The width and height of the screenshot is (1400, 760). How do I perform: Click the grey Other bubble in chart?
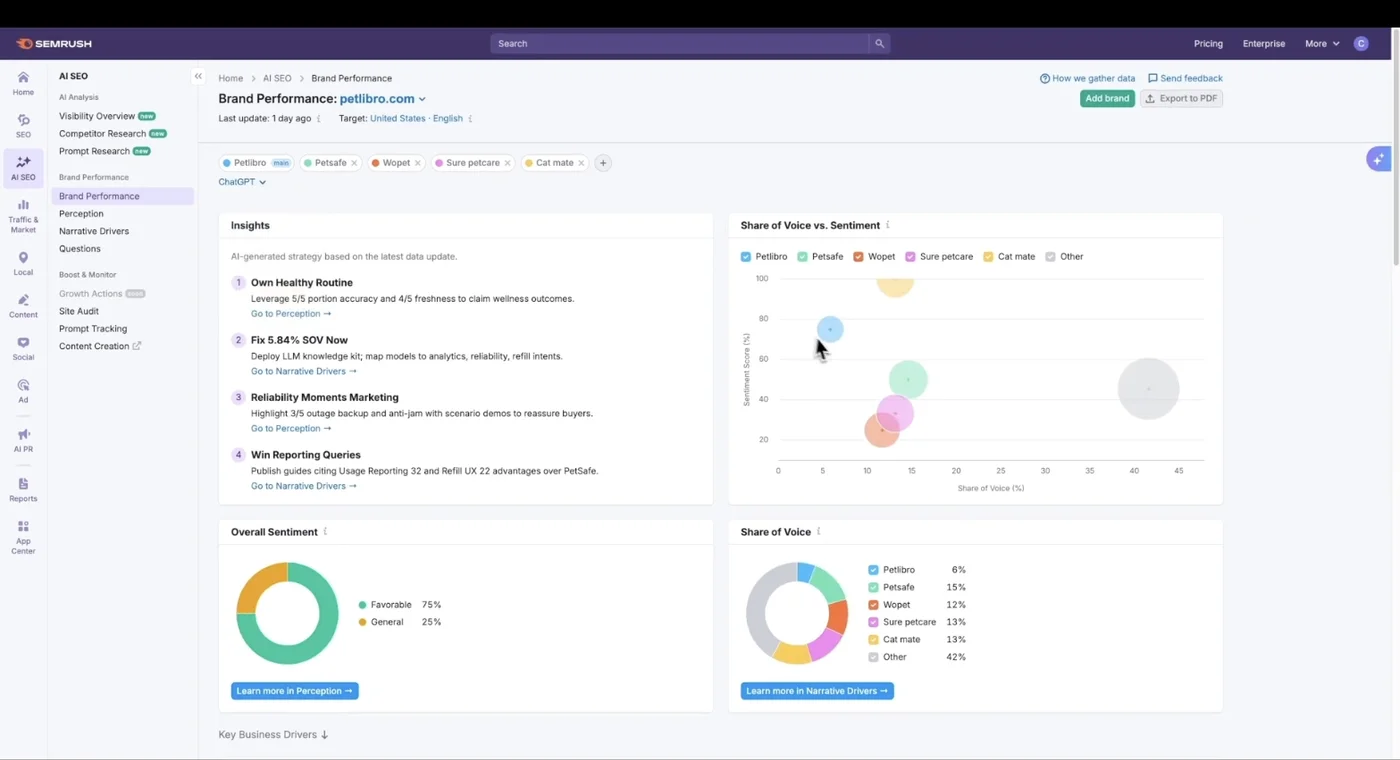(1148, 389)
